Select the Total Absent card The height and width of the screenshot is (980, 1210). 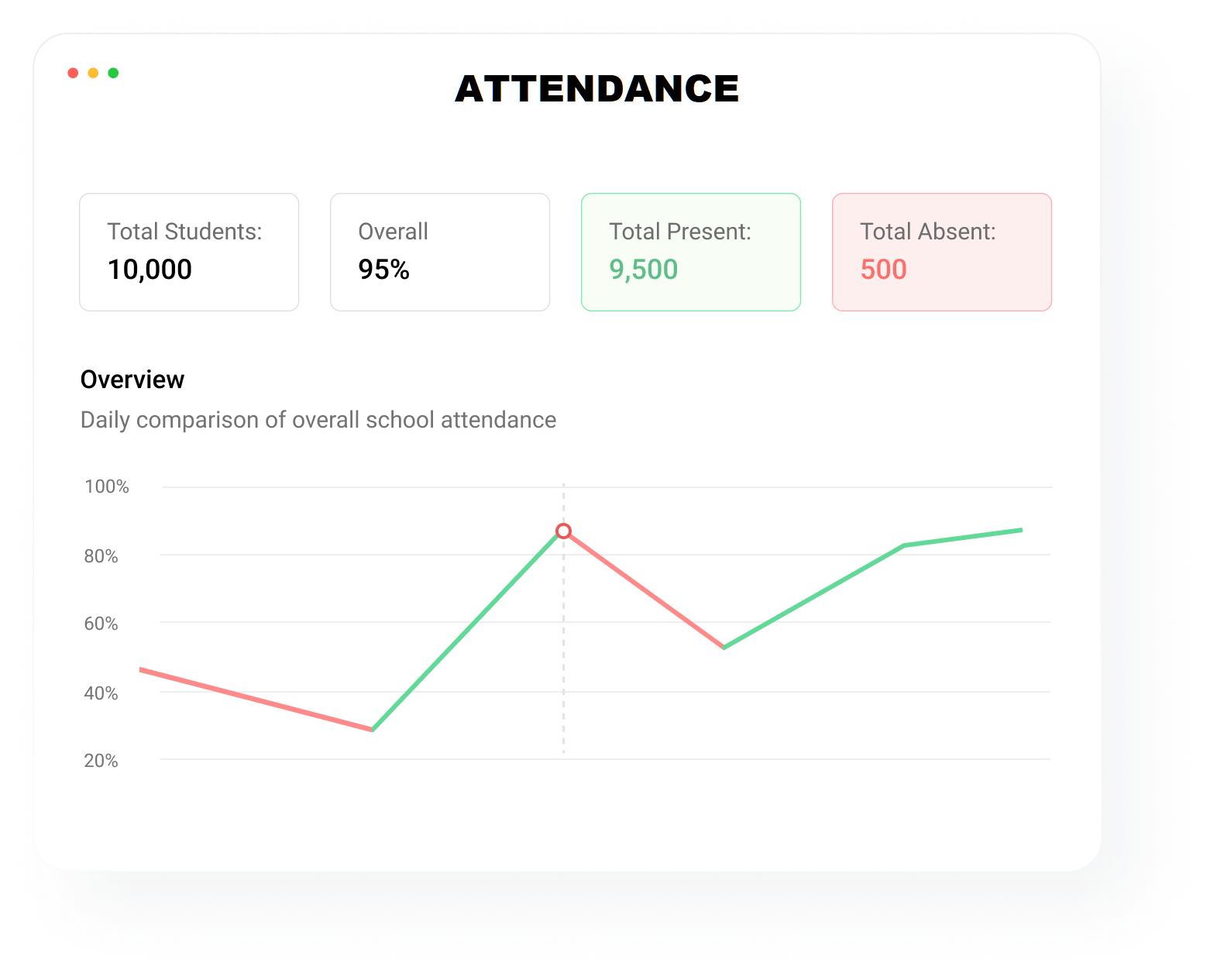pyautogui.click(x=942, y=252)
